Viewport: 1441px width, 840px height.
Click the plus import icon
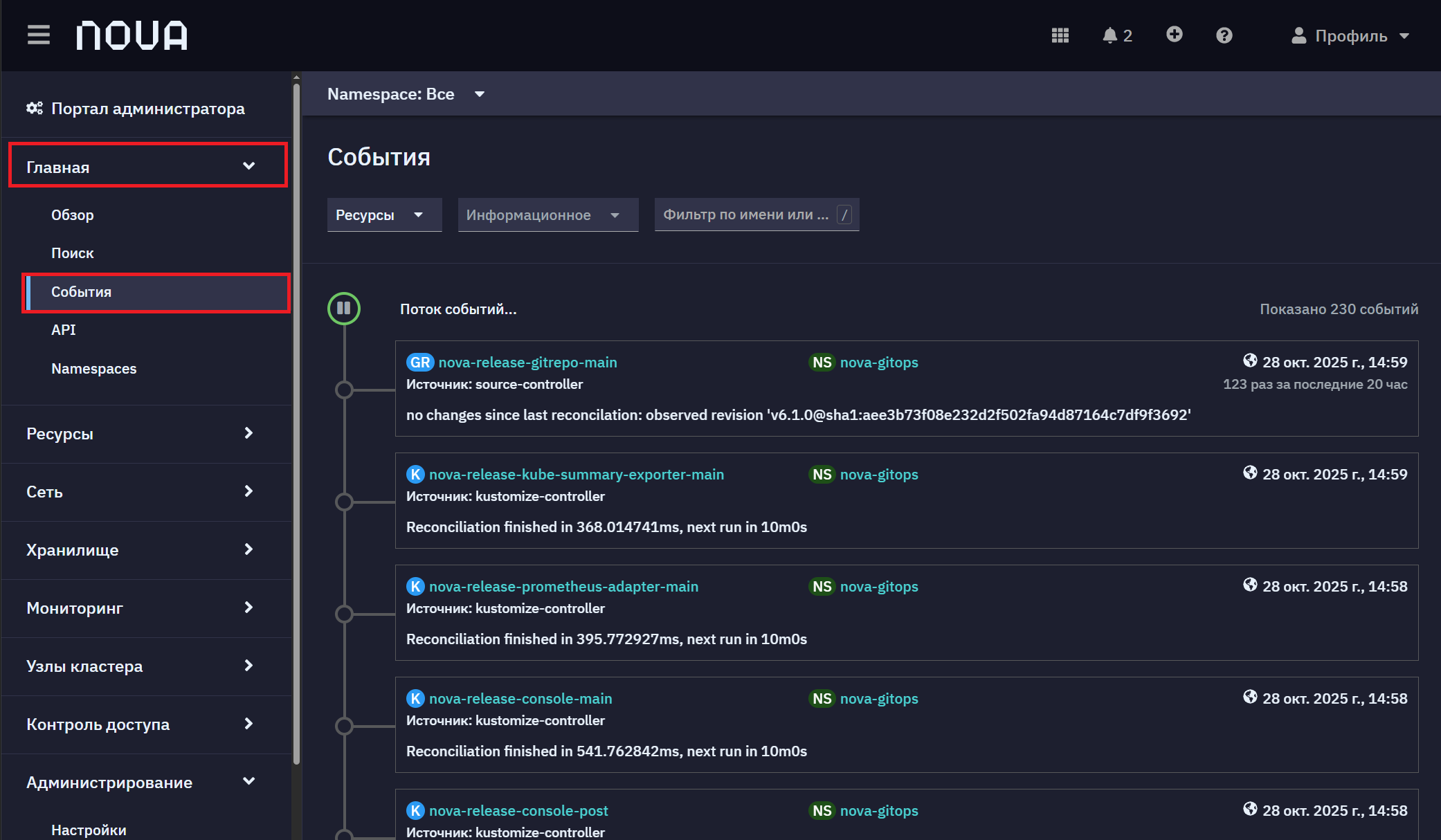pyautogui.click(x=1174, y=35)
